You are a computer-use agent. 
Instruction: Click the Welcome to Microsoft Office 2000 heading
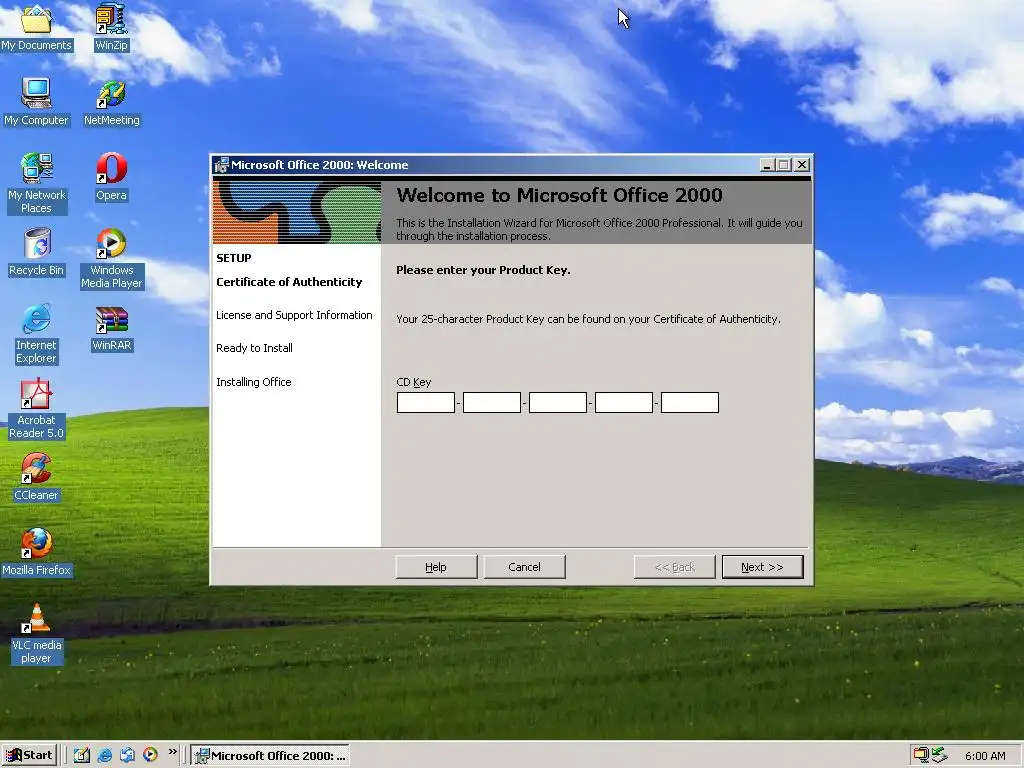coord(560,195)
